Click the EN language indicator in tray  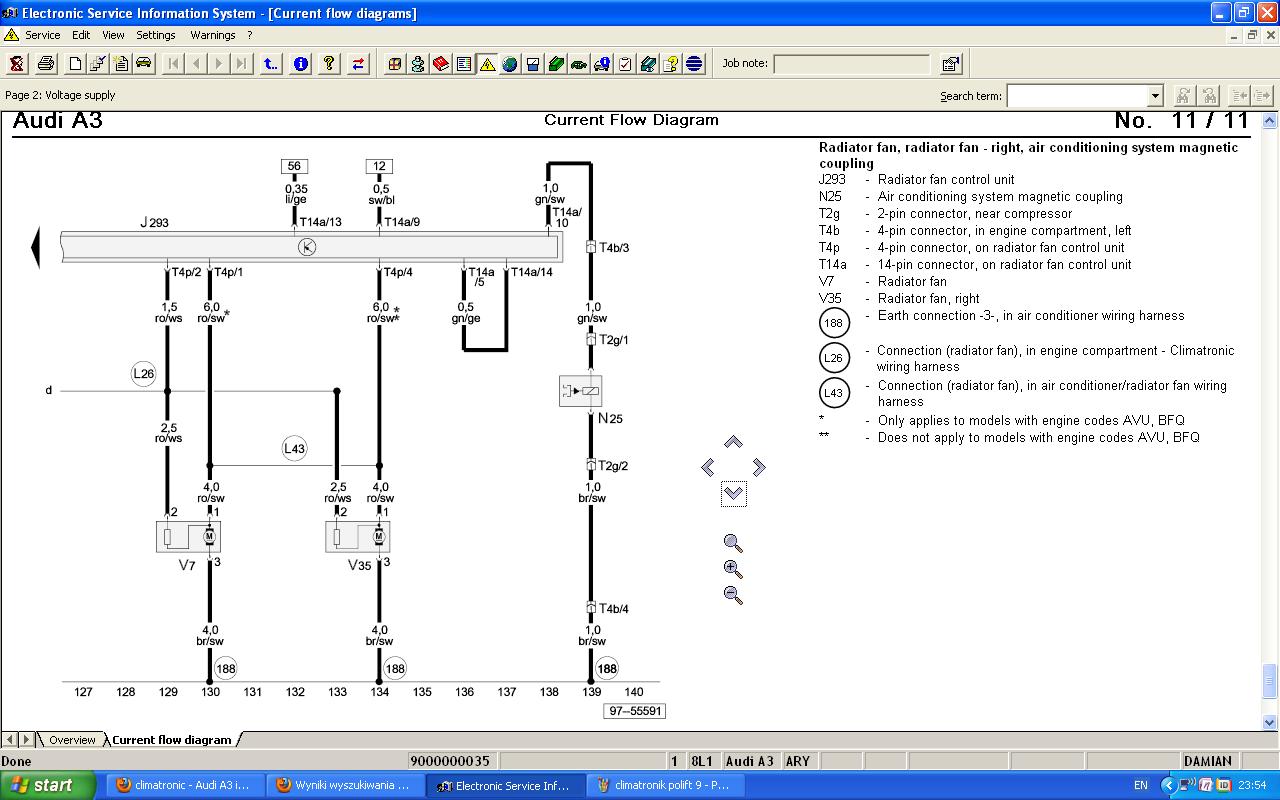click(x=1141, y=786)
